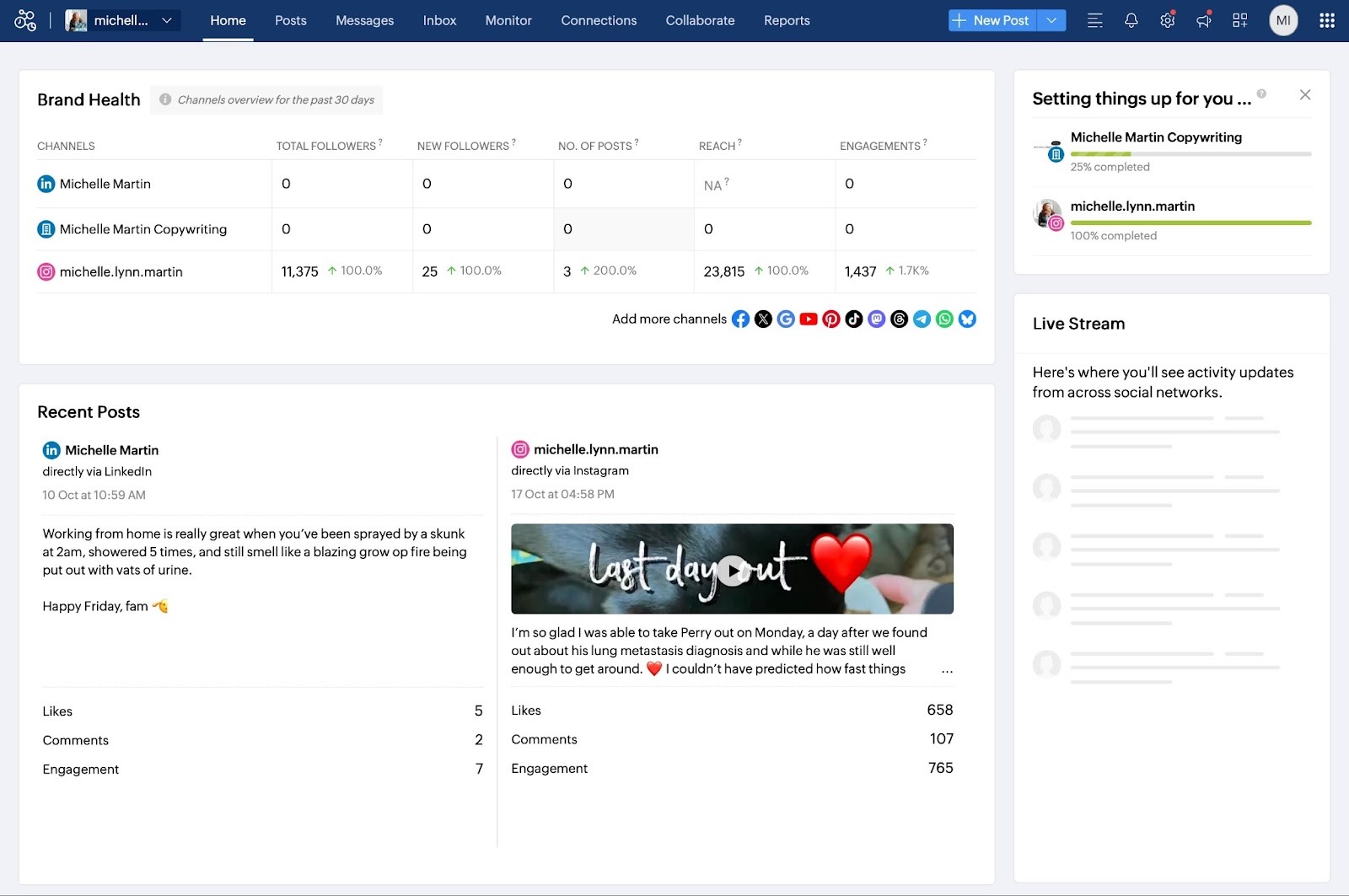
Task: Switch to the Reports tab
Action: tap(786, 20)
